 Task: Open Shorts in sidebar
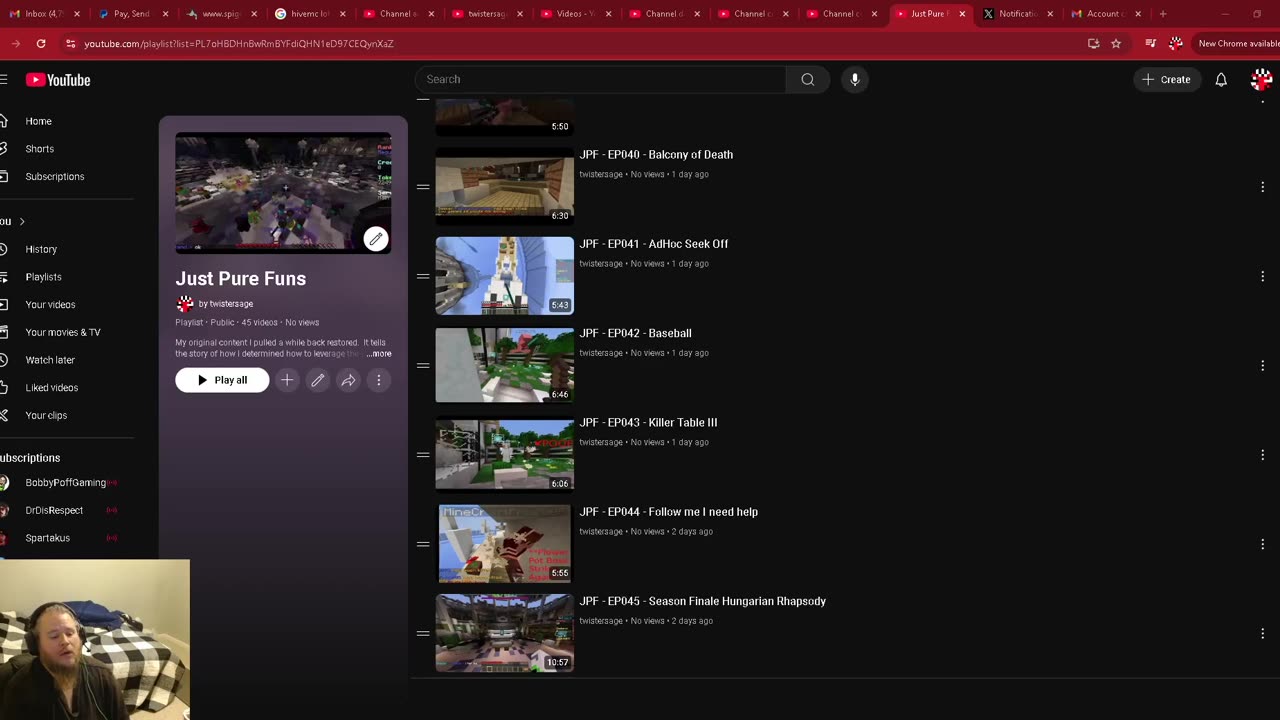click(x=39, y=149)
